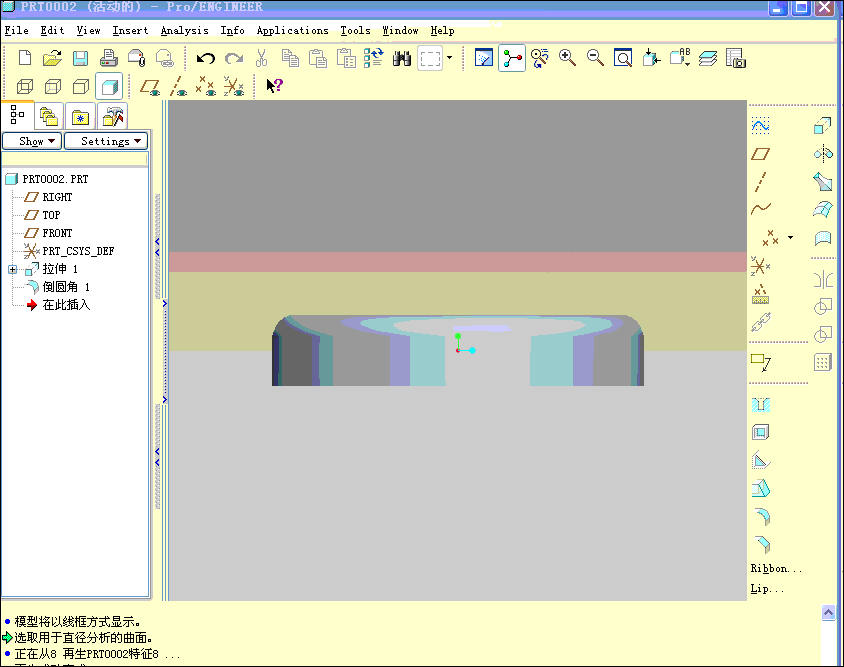Click the Lip... command

[766, 588]
